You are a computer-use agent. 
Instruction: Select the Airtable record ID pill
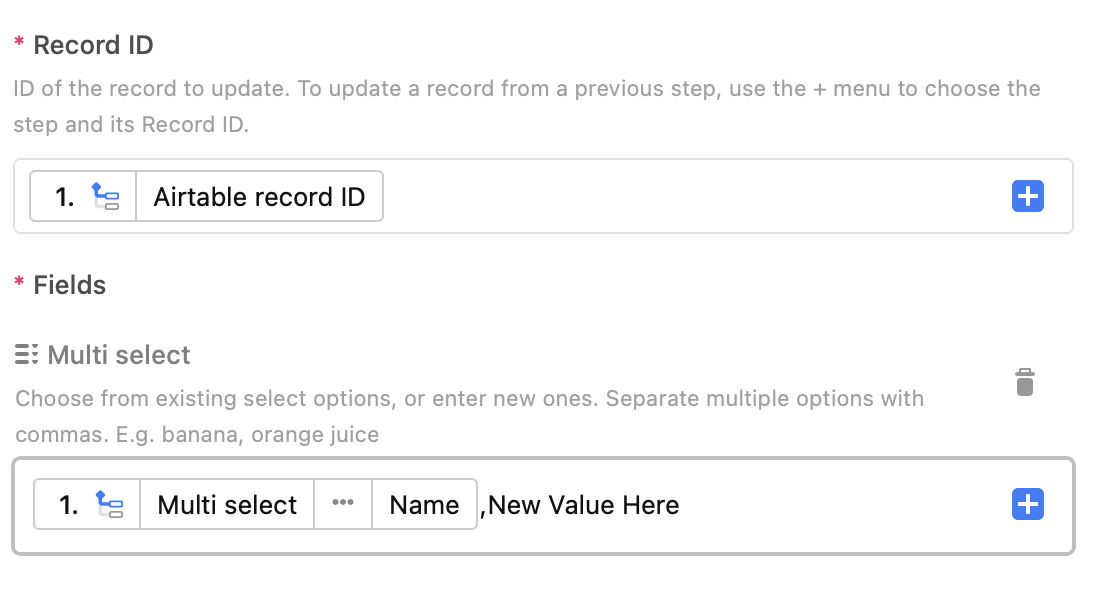click(206, 196)
